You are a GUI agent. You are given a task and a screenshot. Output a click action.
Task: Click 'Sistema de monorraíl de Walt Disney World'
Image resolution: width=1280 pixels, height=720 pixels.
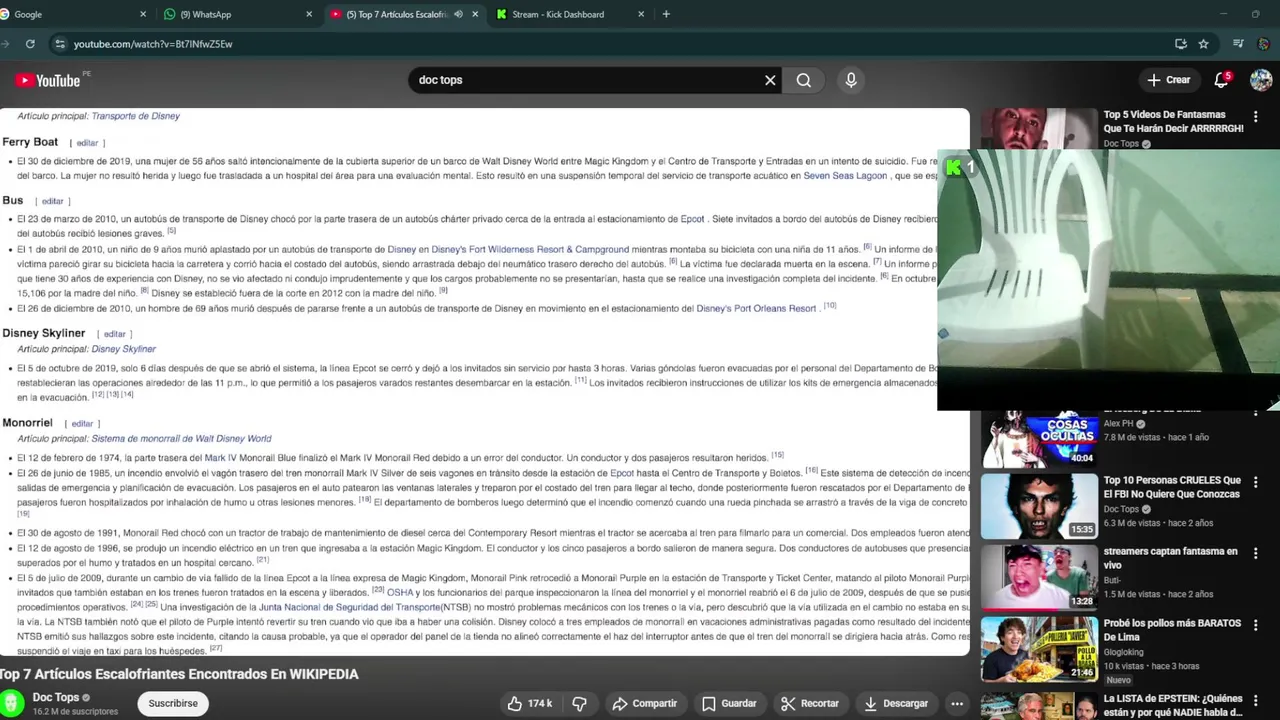click(x=181, y=438)
